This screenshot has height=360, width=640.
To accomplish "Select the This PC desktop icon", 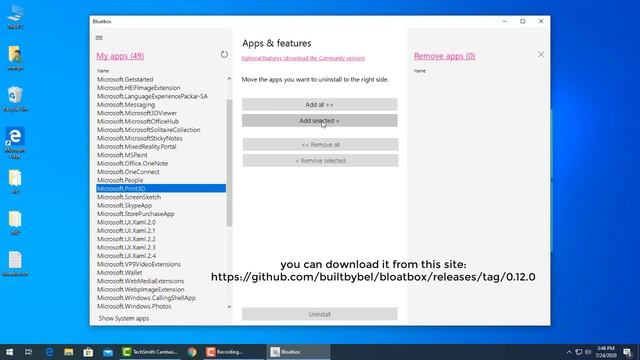I will coord(15,17).
